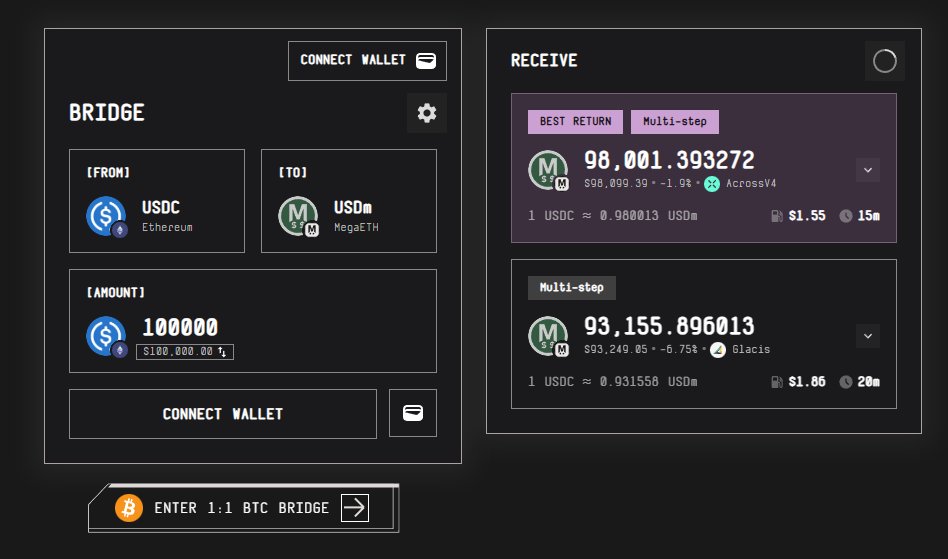This screenshot has height=559, width=948.
Task: Open bridge settings gear icon
Action: point(427,113)
